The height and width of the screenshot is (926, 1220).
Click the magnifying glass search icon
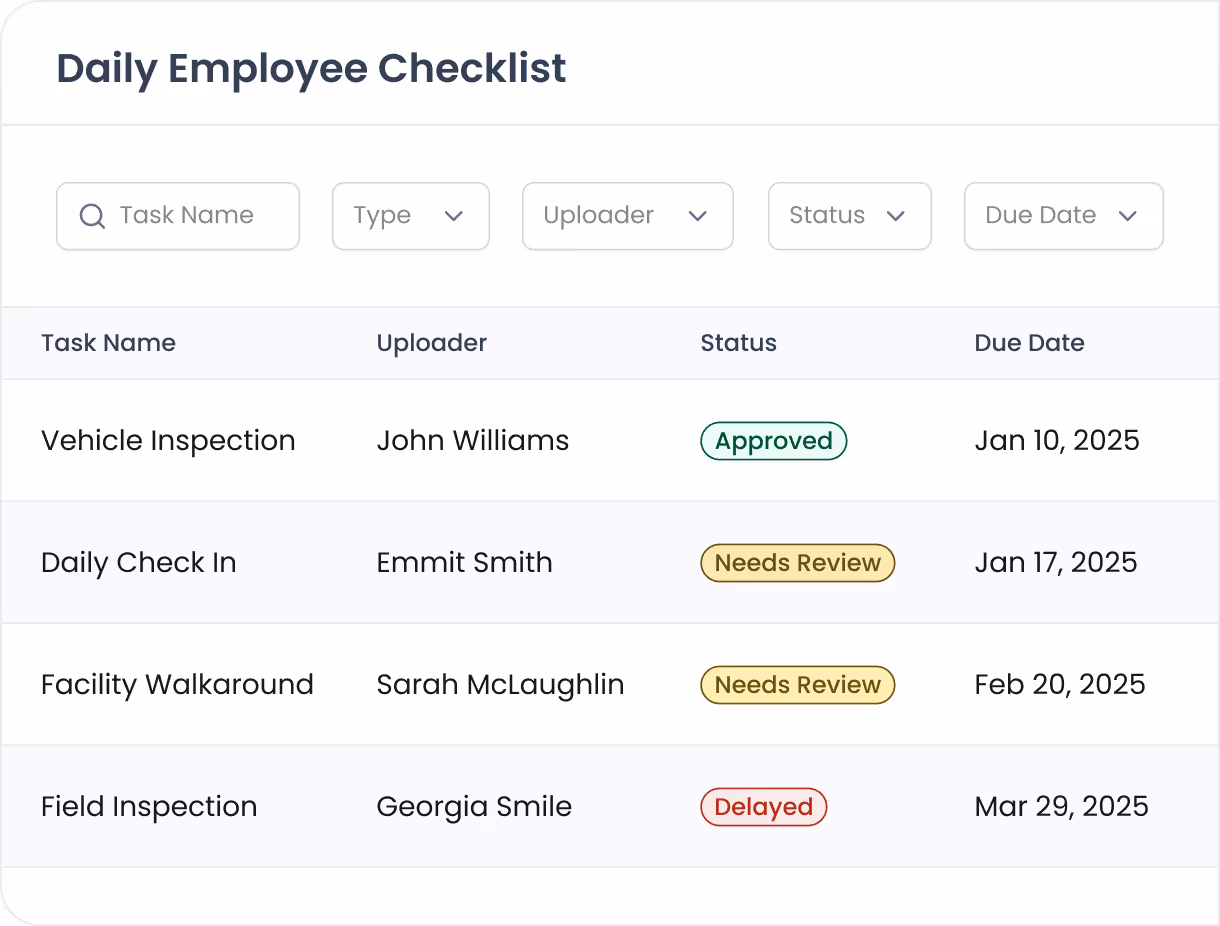[92, 216]
